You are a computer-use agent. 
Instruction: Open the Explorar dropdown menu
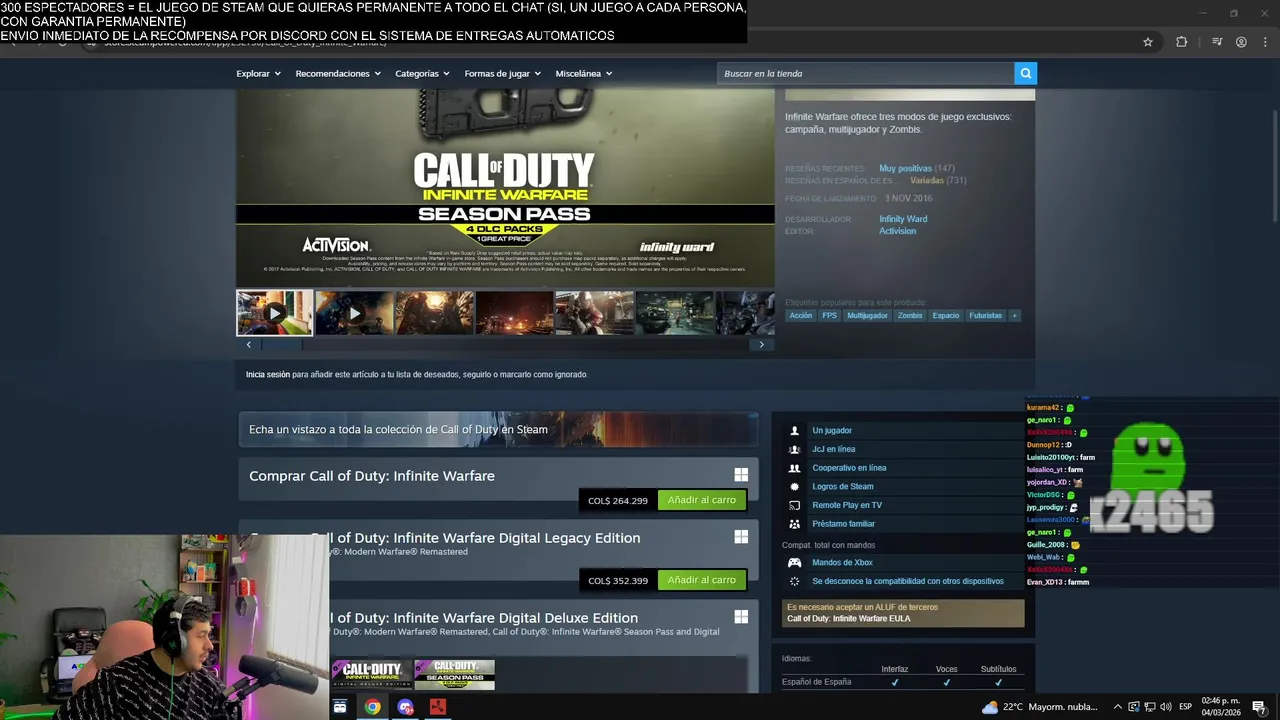(x=258, y=73)
